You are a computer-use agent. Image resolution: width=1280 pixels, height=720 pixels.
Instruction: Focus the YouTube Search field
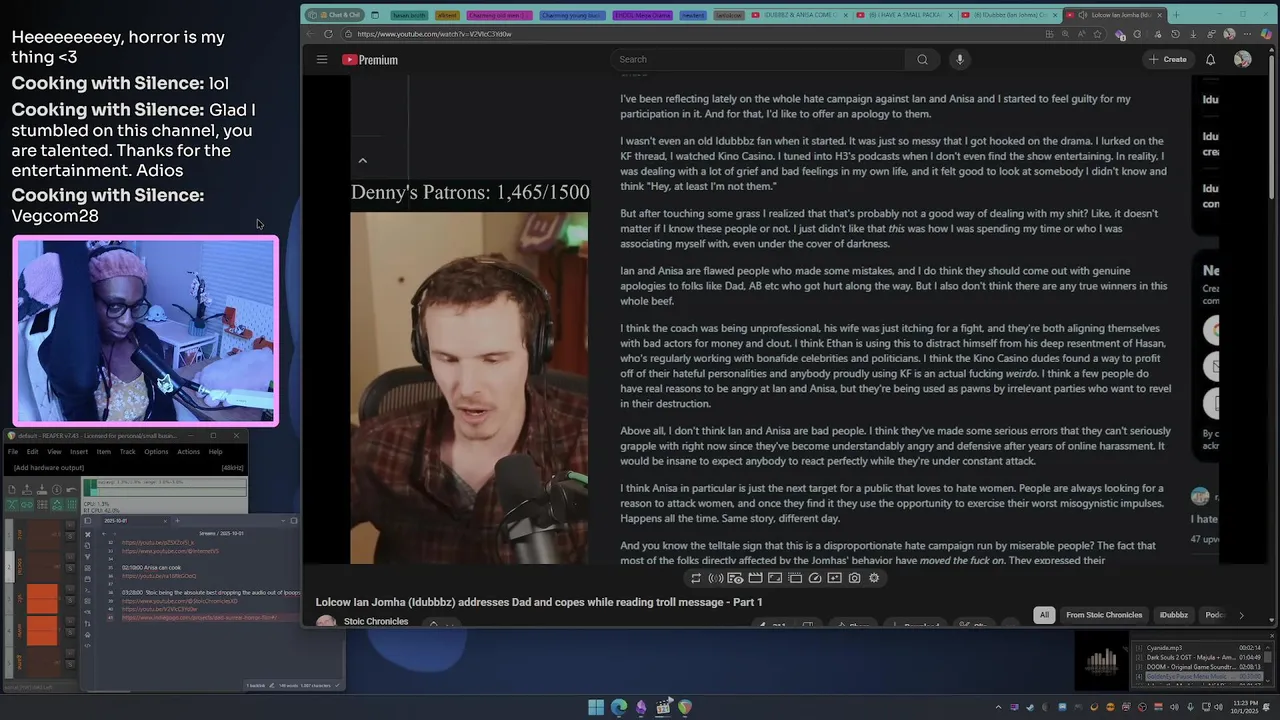(x=760, y=59)
